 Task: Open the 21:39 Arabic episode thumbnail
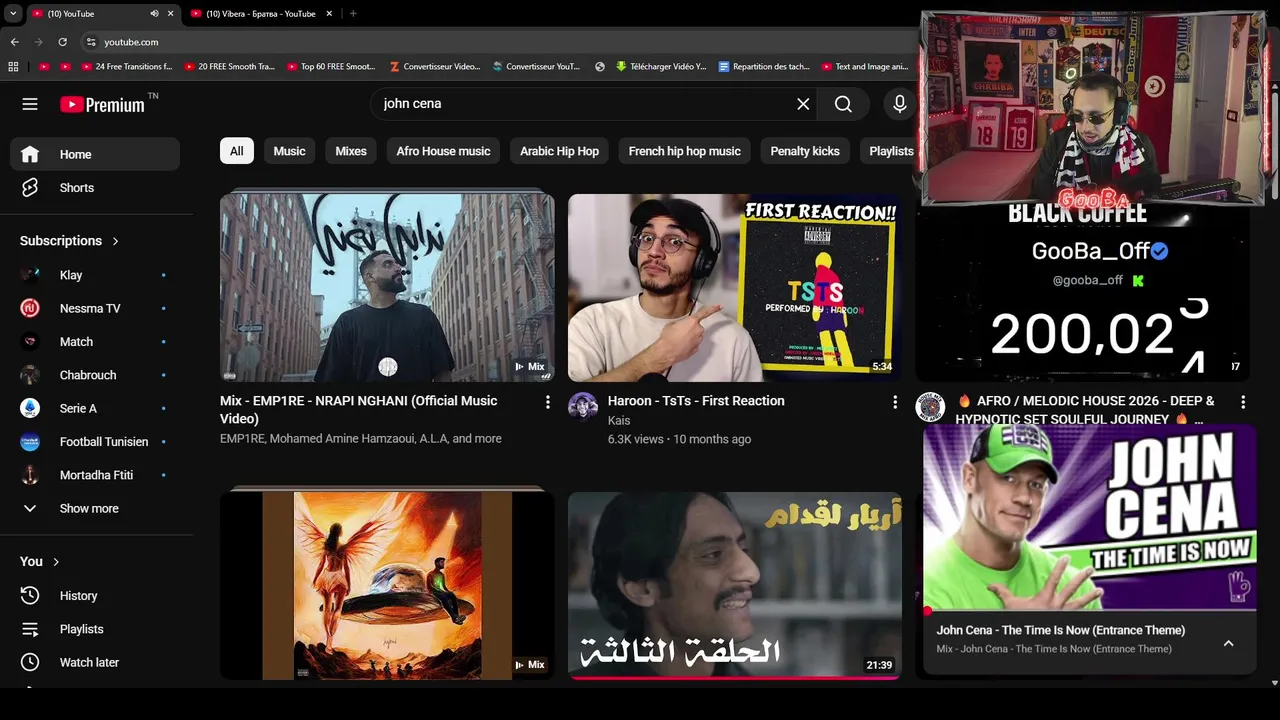point(735,585)
